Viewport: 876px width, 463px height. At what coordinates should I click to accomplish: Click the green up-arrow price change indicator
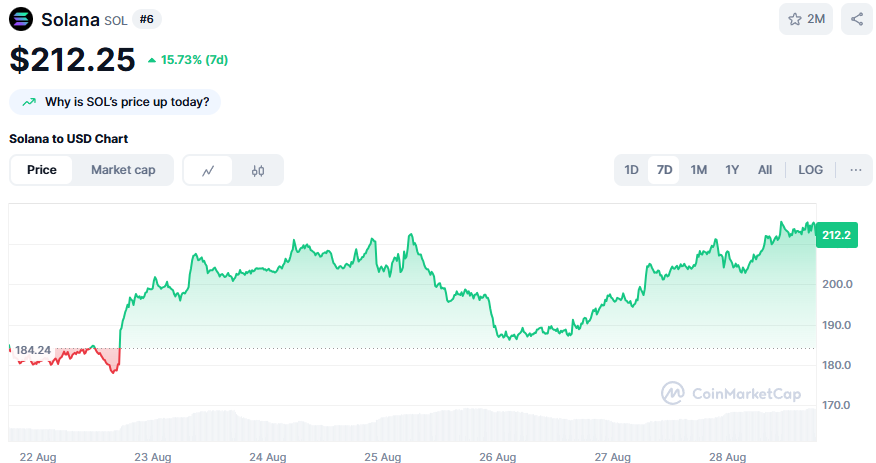click(x=152, y=60)
